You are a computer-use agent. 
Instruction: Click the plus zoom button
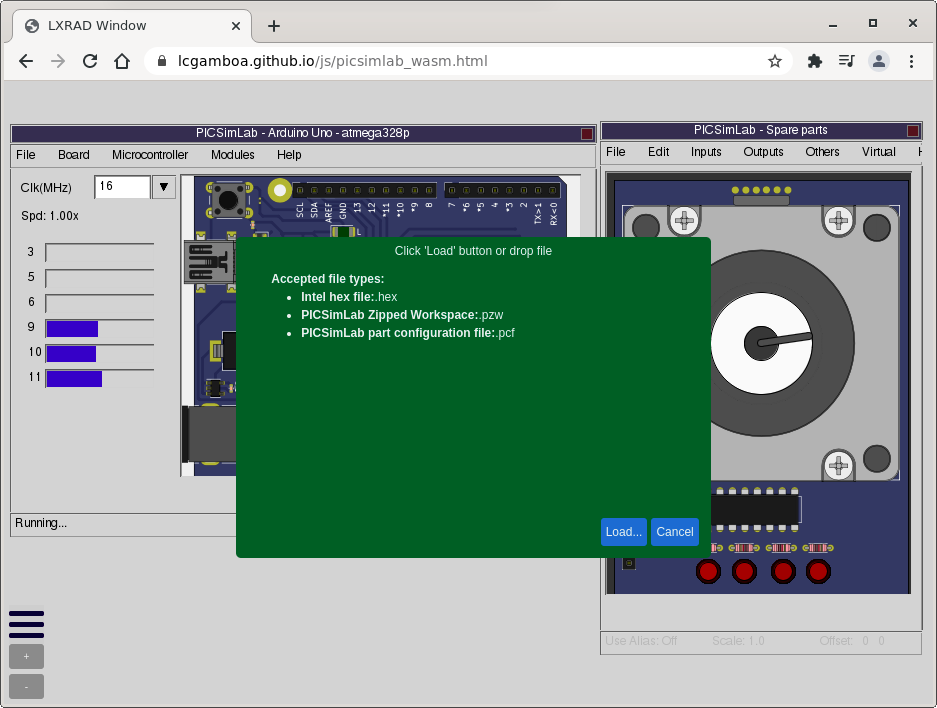26,657
